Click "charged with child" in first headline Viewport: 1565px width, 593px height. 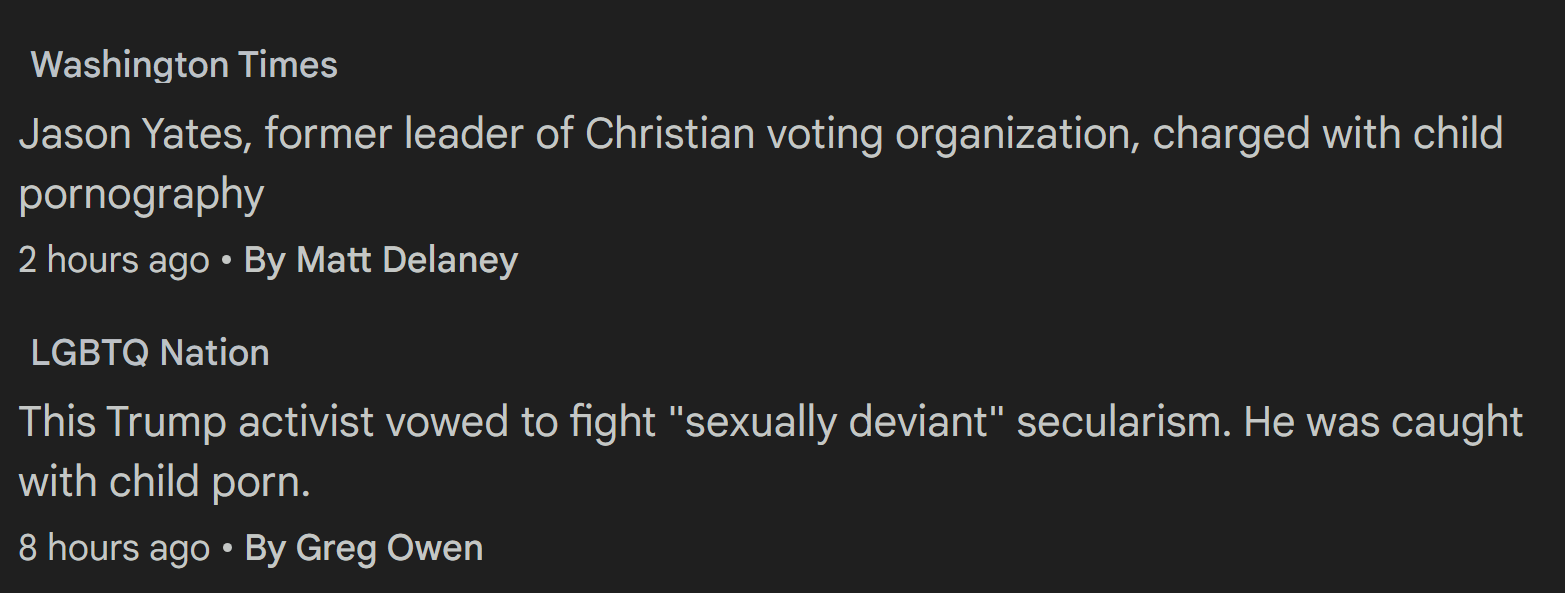[x=1328, y=134]
